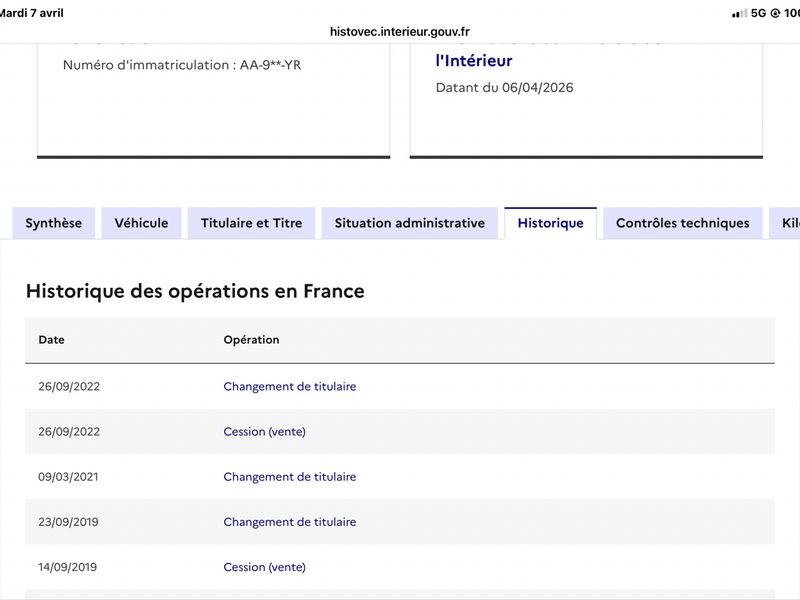Click Cession (vente) dated 14/09/2019

click(x=264, y=567)
